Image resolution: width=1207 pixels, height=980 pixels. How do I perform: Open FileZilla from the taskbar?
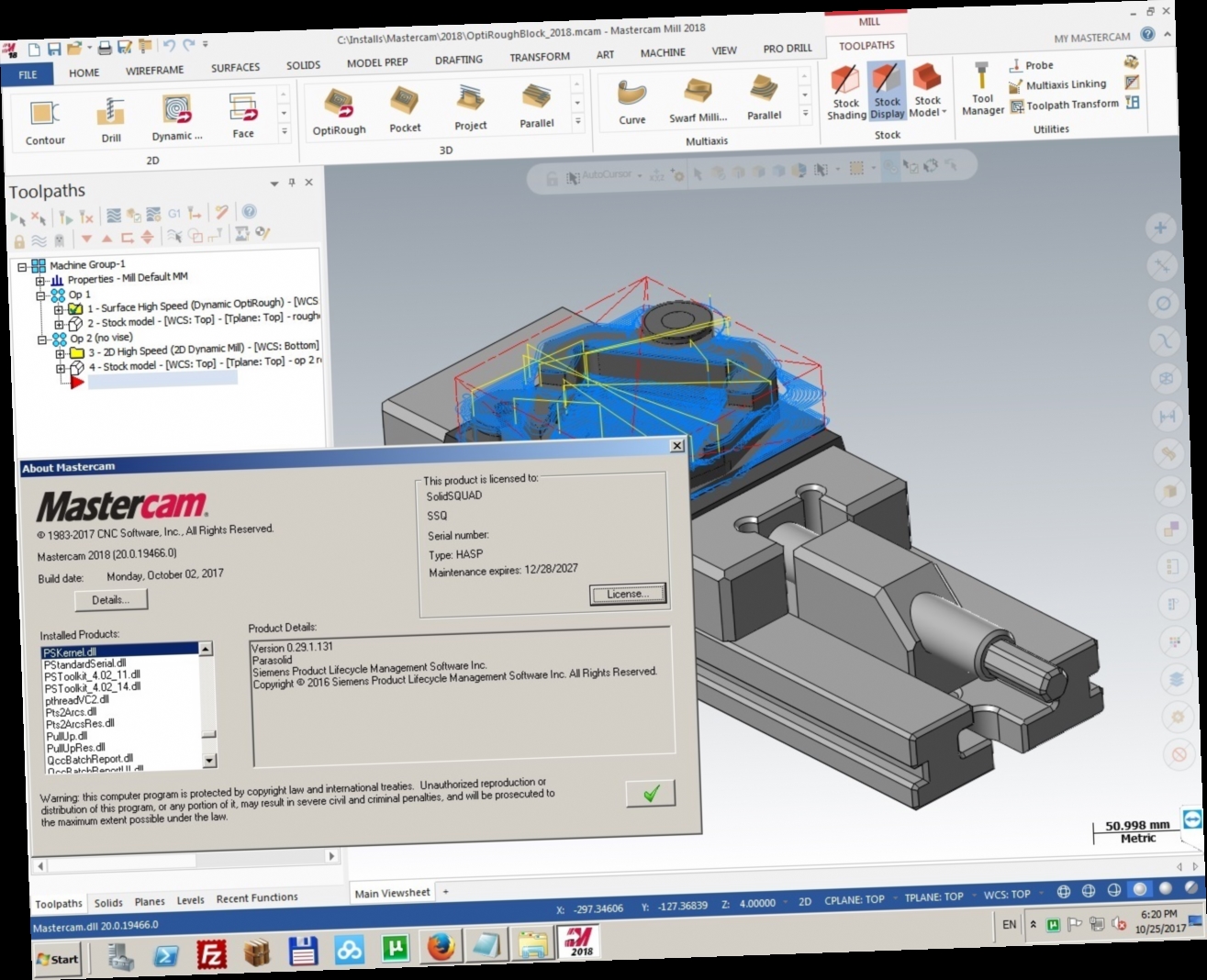tap(212, 954)
